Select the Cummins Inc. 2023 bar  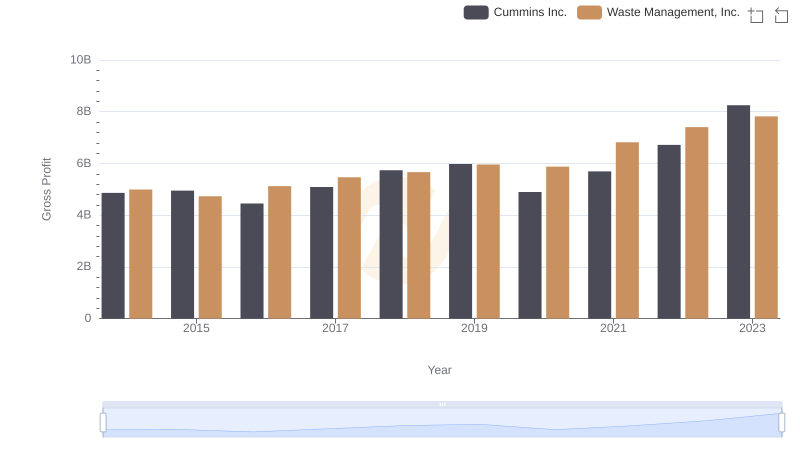(x=738, y=212)
